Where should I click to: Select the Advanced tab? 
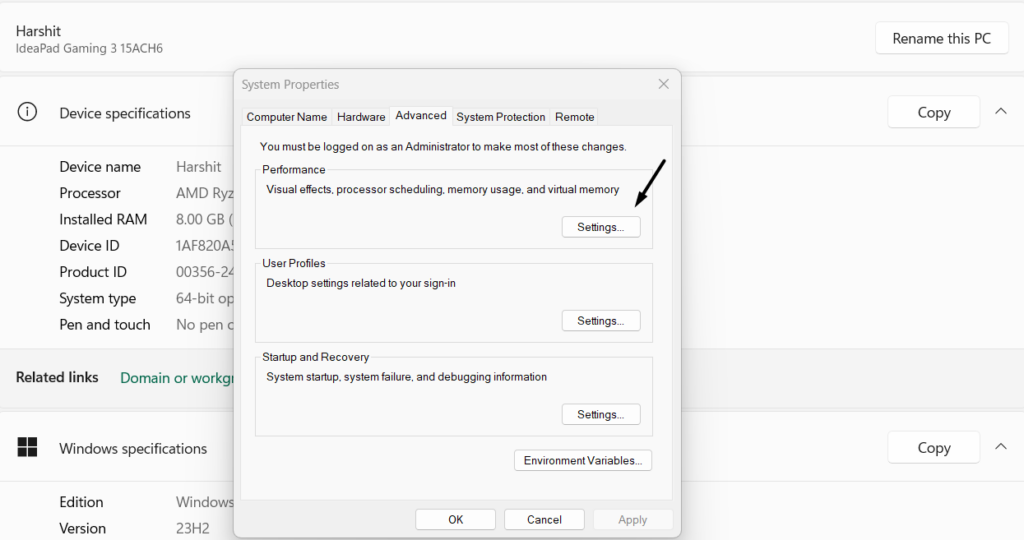click(x=421, y=116)
